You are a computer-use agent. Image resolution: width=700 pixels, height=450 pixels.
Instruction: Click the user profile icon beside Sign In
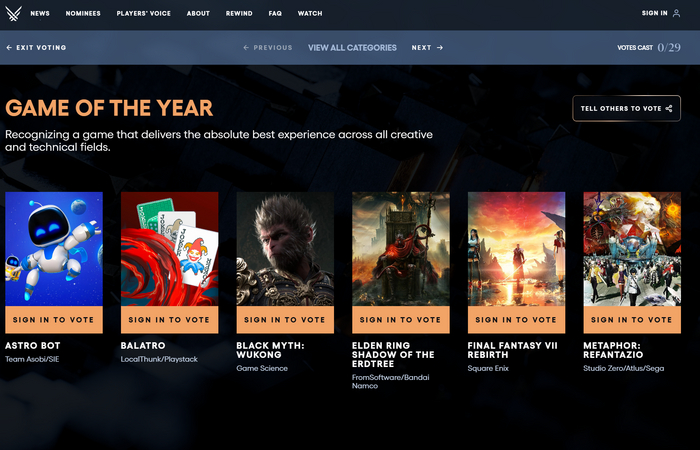[676, 13]
